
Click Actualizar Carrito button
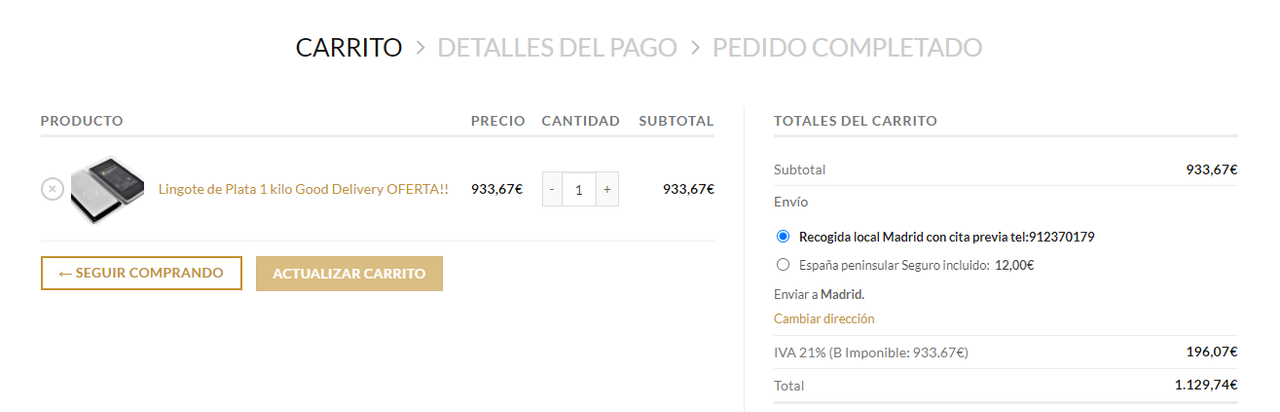tap(349, 273)
